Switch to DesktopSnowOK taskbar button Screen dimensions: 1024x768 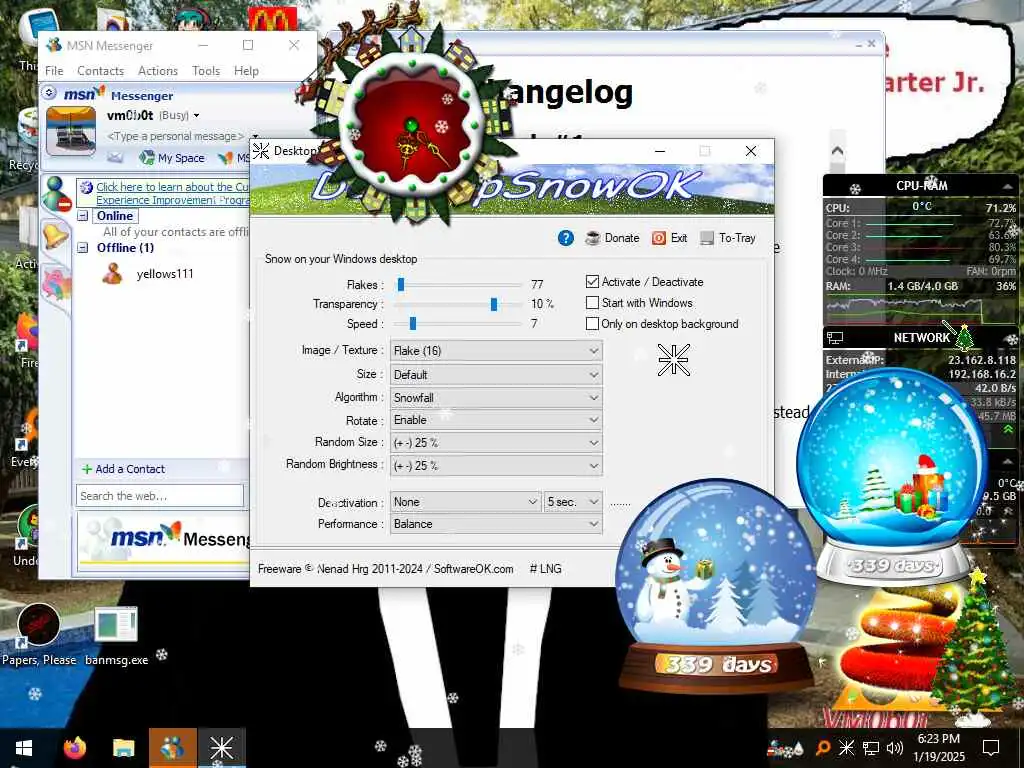point(221,748)
